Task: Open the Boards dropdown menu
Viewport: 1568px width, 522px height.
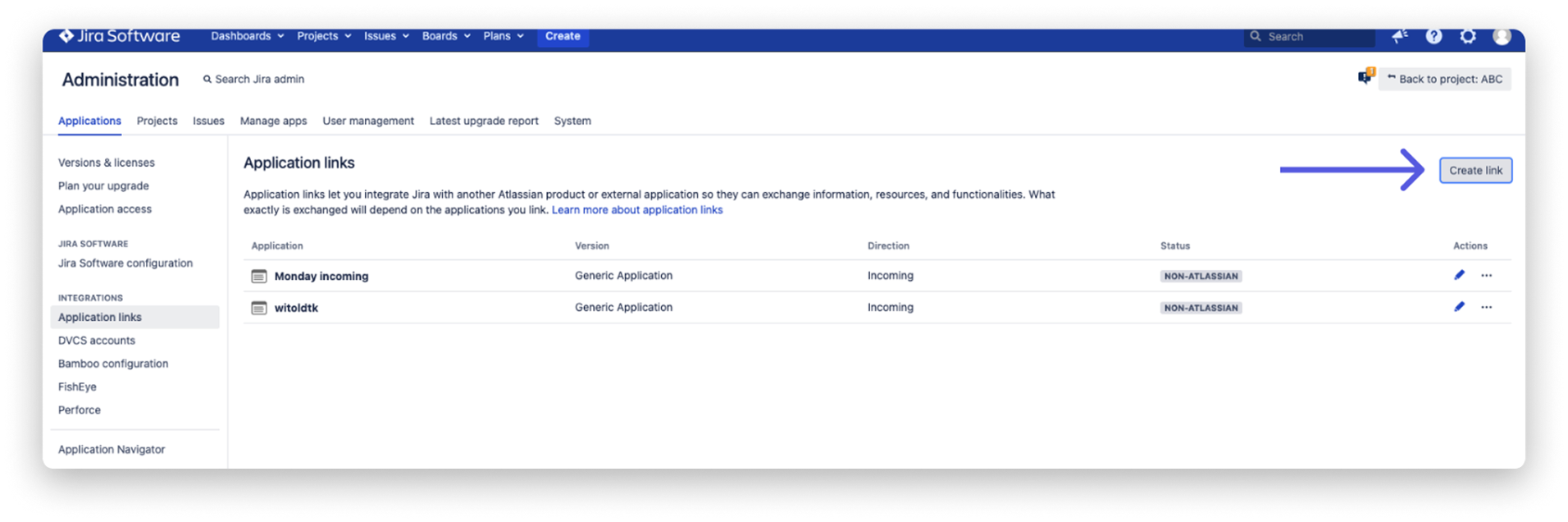Action: click(446, 36)
